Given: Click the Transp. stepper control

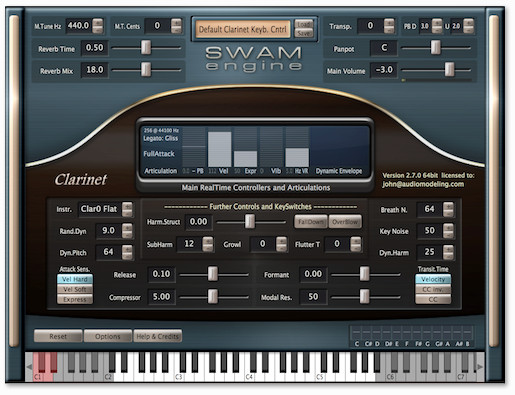Looking at the screenshot, I should [x=389, y=26].
